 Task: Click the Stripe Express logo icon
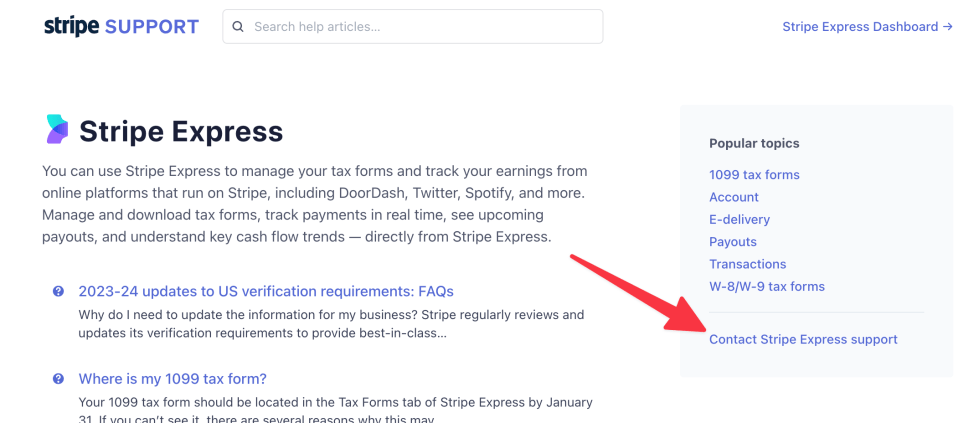click(57, 130)
